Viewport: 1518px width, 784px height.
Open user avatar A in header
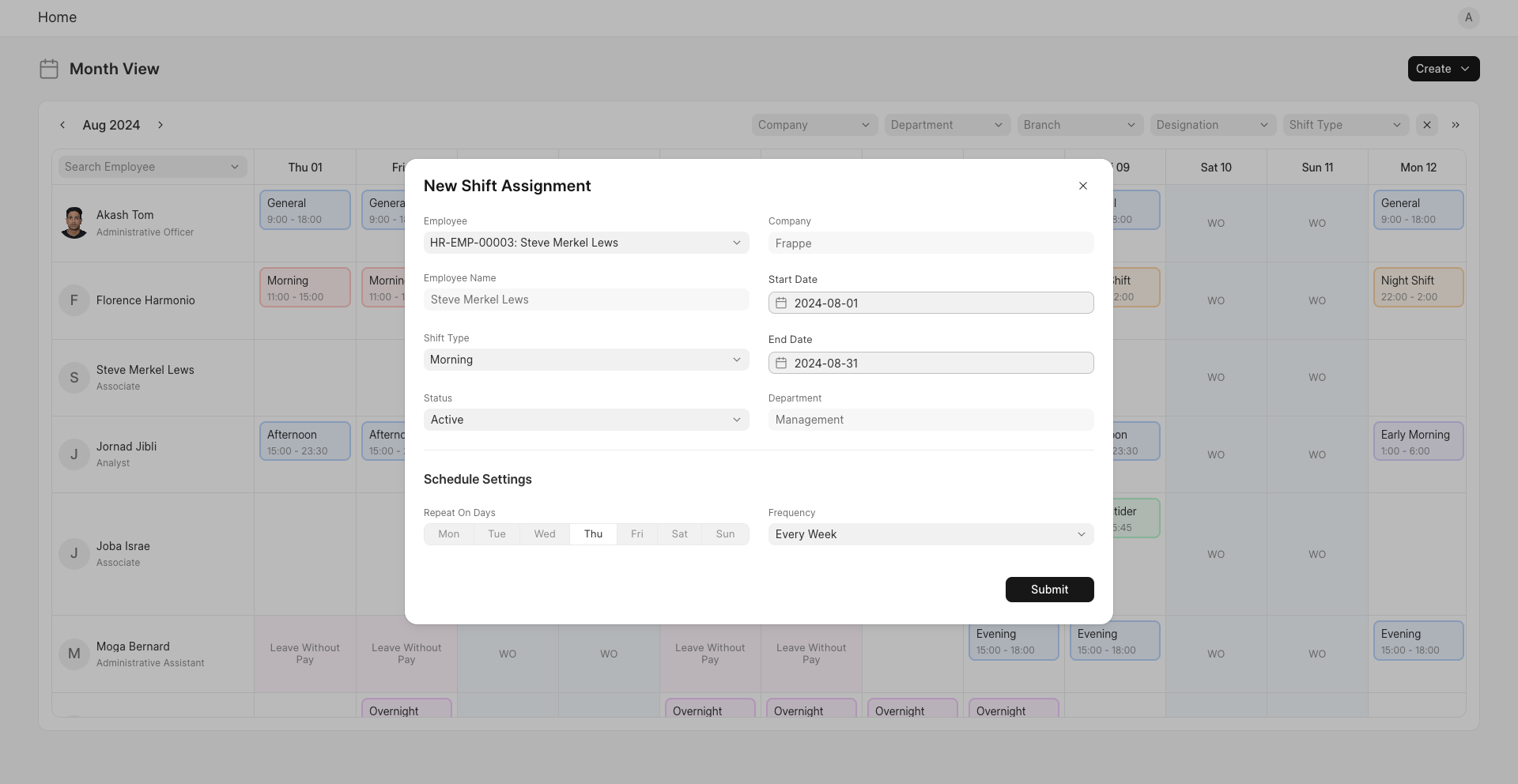pyautogui.click(x=1469, y=17)
